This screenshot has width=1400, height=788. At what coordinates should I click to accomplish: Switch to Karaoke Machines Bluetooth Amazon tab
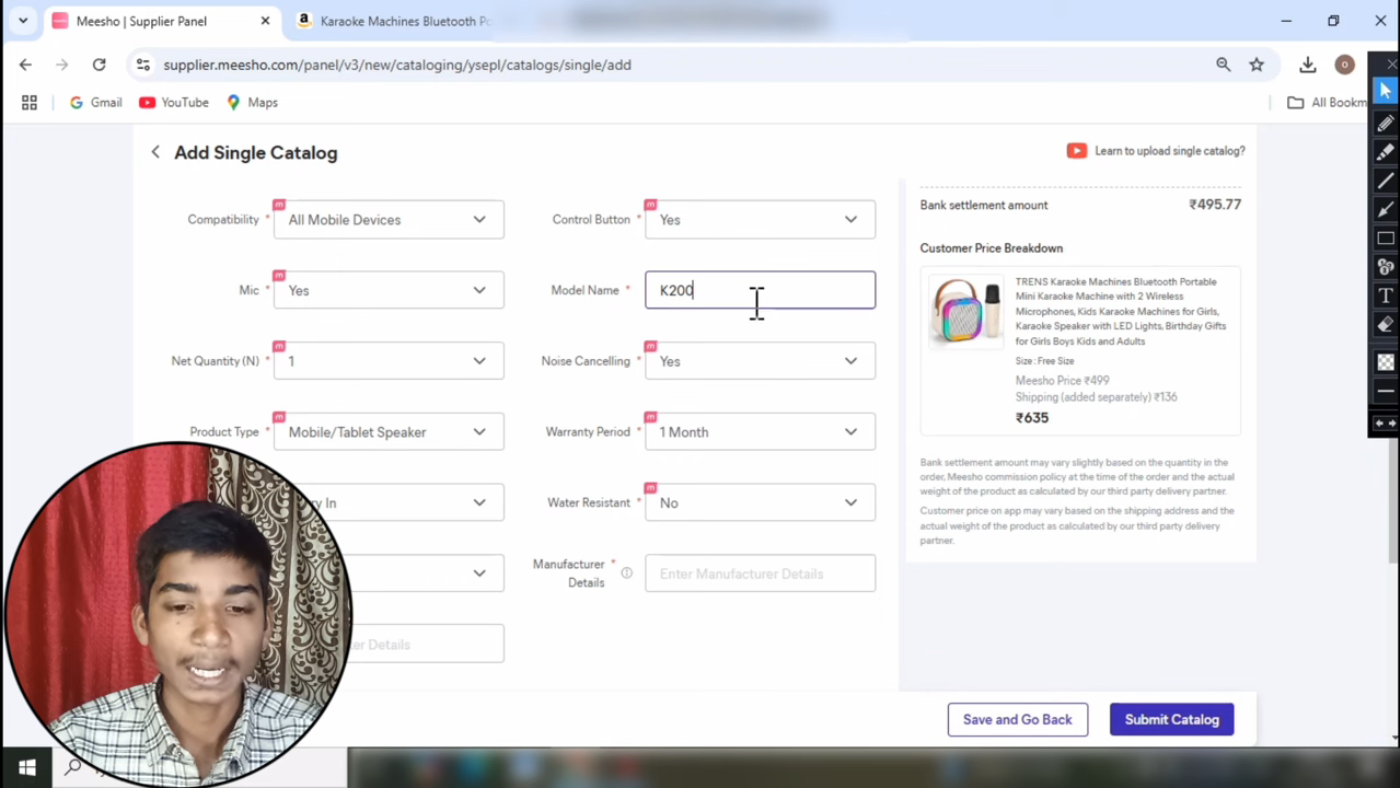[x=393, y=21]
